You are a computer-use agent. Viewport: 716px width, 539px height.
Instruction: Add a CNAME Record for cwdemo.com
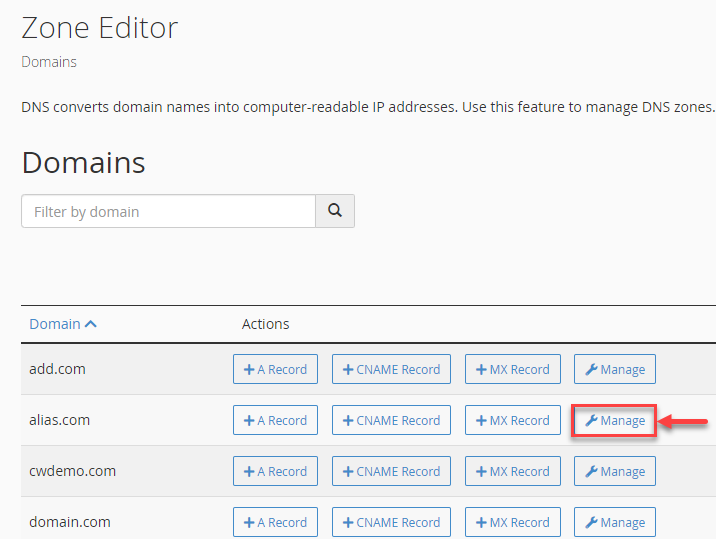(391, 471)
